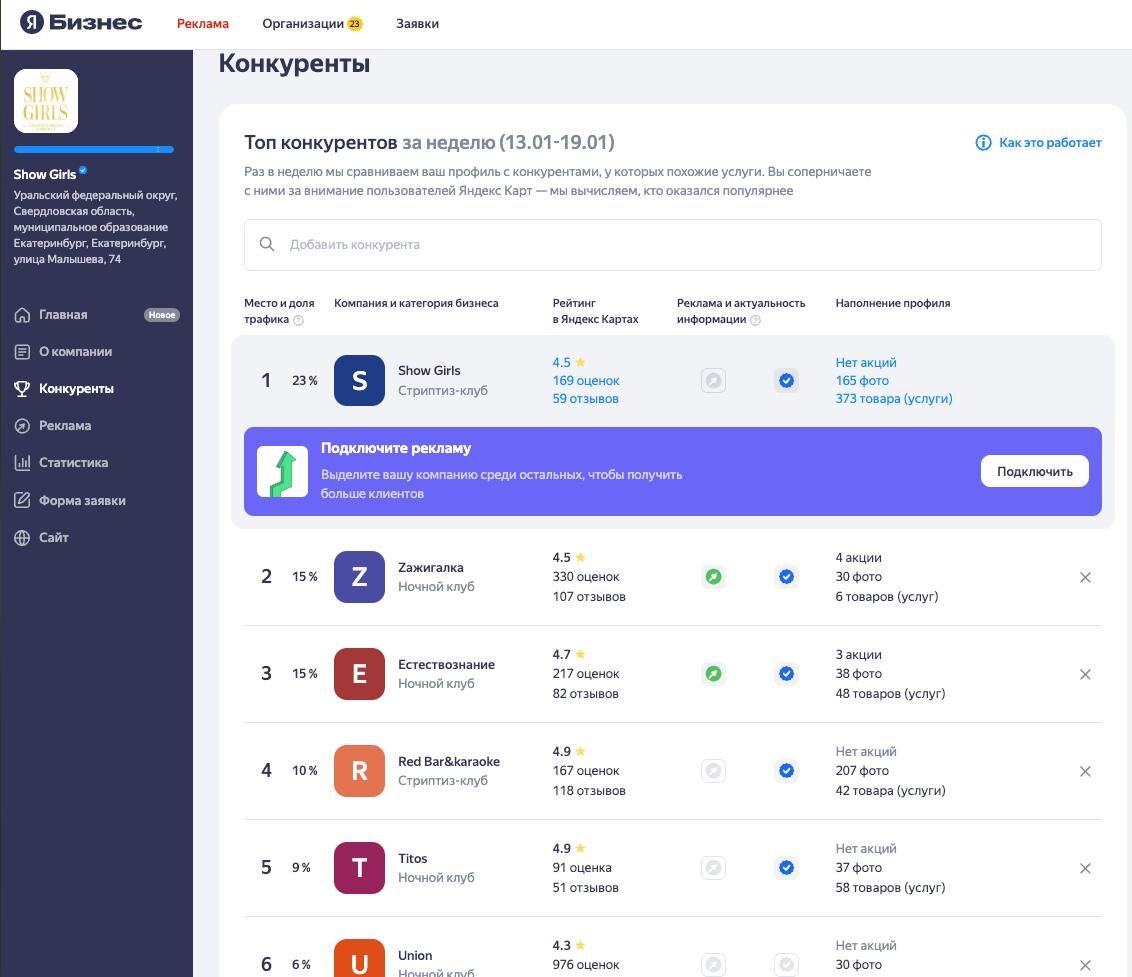Remove Union from competitors list
The height and width of the screenshot is (977, 1132).
click(x=1084, y=965)
